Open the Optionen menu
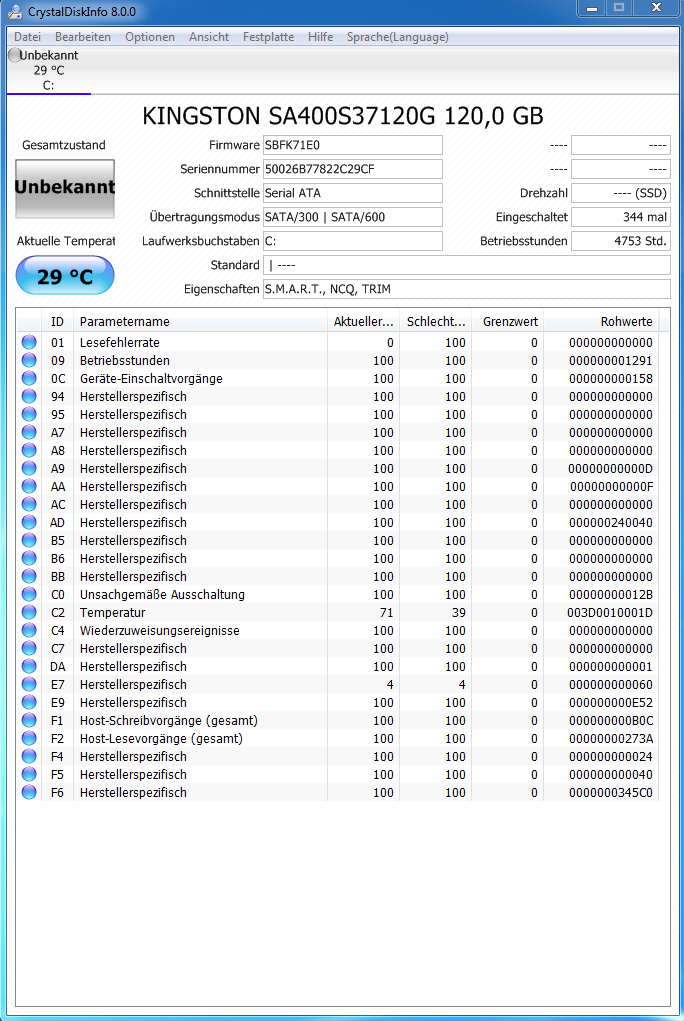Image resolution: width=684 pixels, height=1021 pixels. 150,37
